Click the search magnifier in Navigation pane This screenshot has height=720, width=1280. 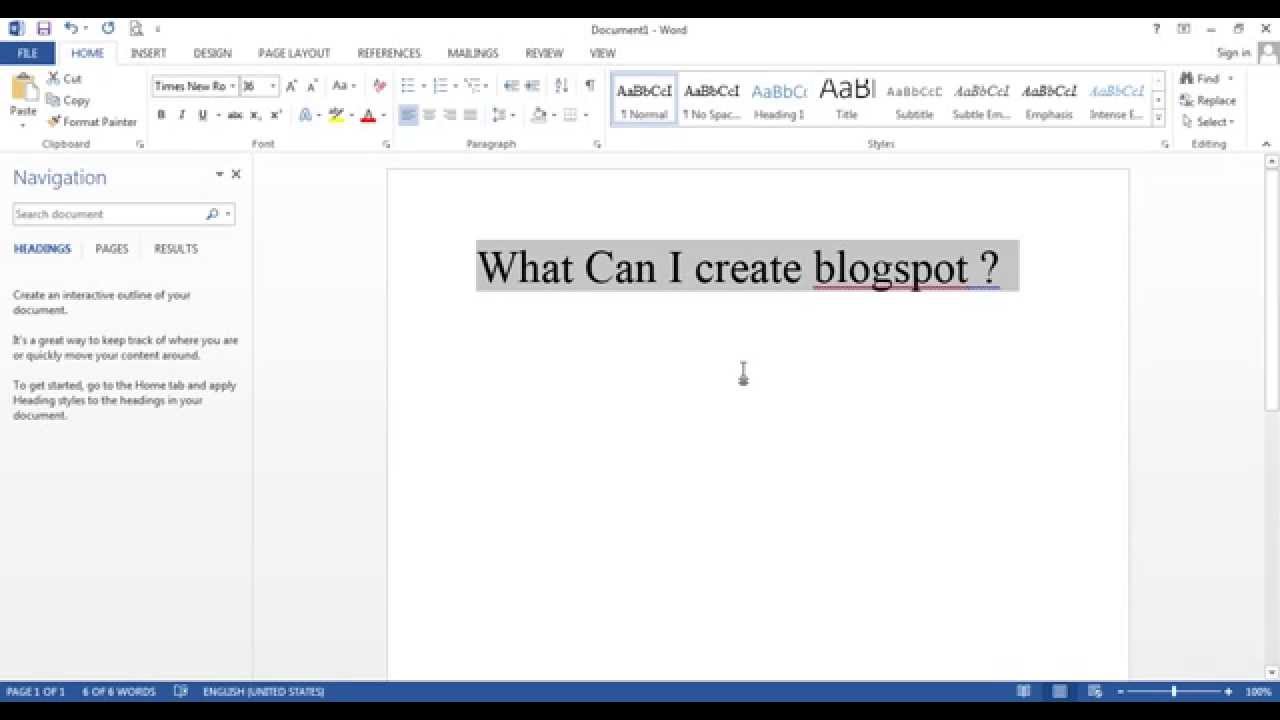pos(212,214)
